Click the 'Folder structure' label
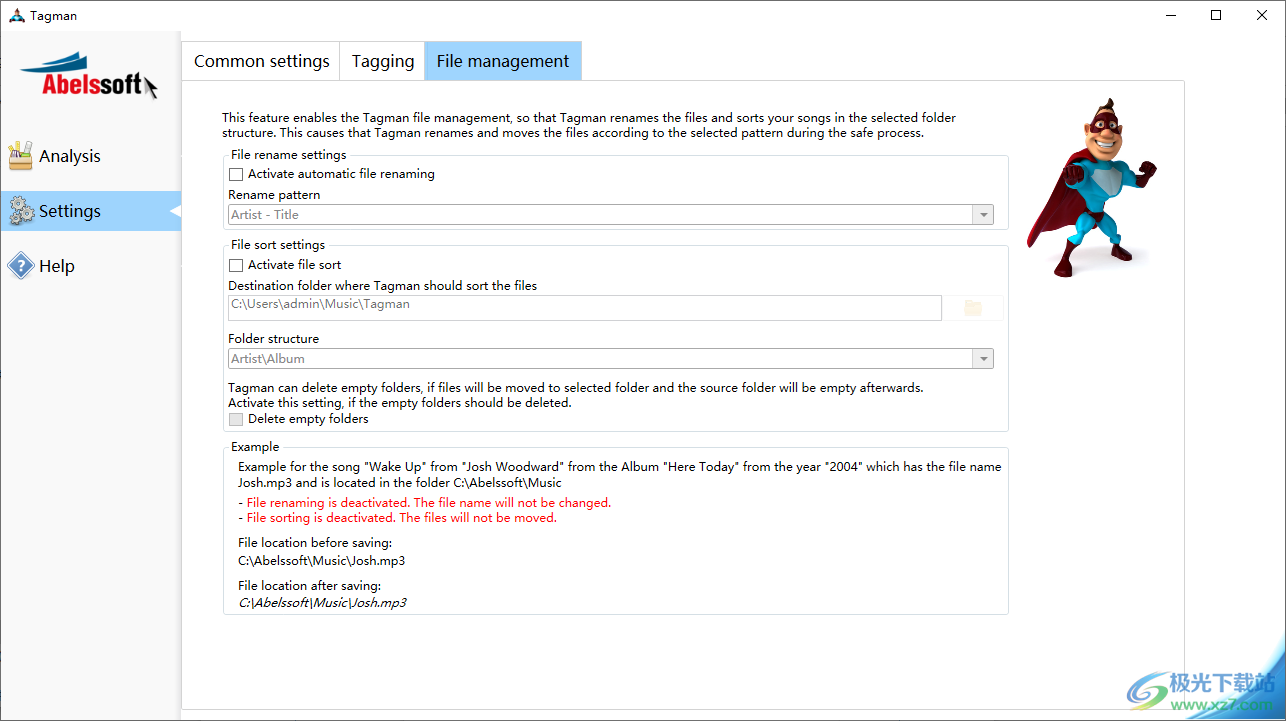1286x721 pixels. click(274, 339)
